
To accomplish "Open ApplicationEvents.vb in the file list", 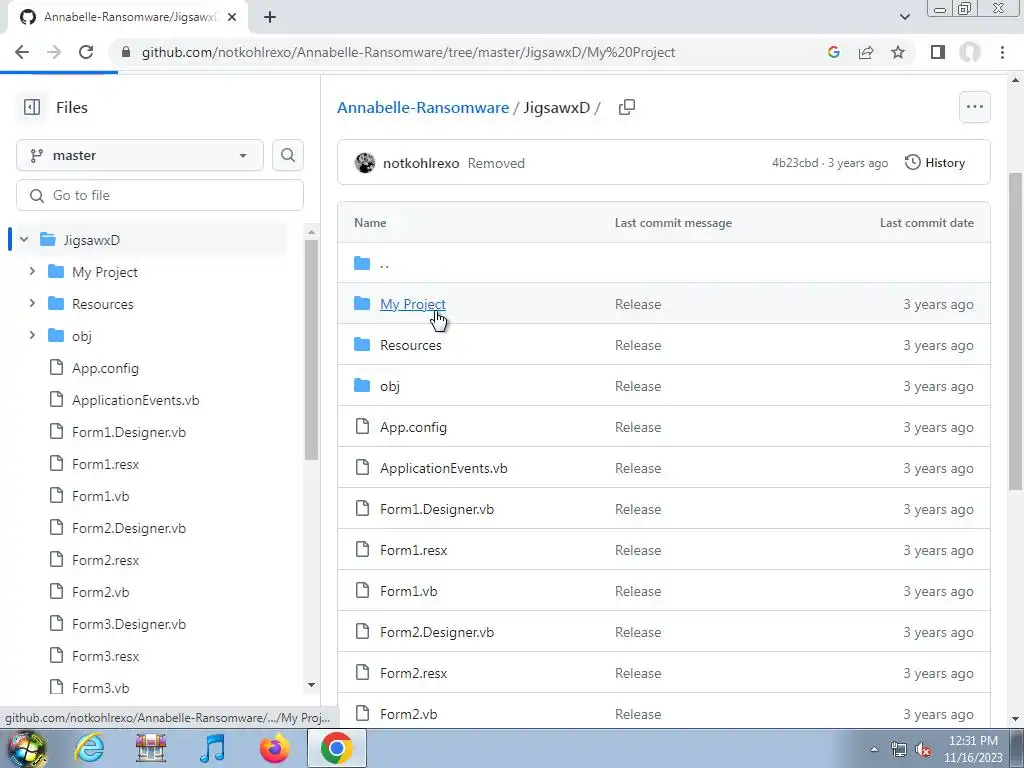I will [443, 468].
